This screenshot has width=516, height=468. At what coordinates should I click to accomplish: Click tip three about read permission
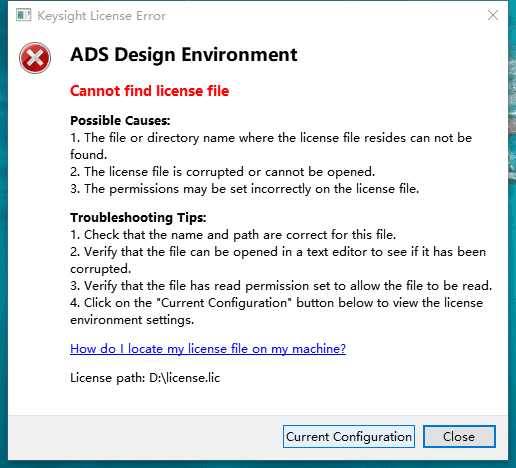[281, 286]
